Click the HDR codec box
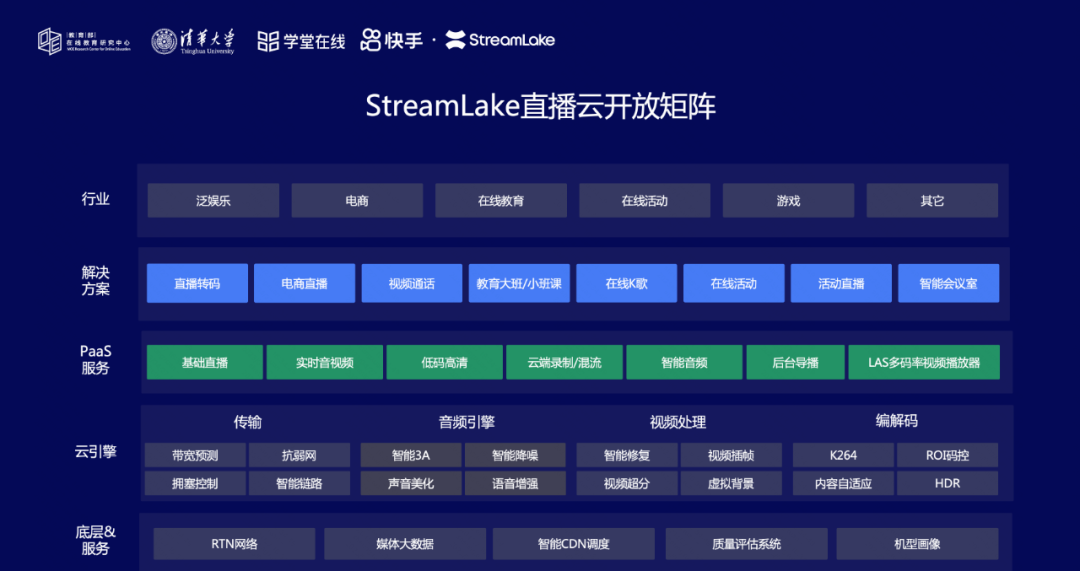The width and height of the screenshot is (1080, 571). tap(947, 484)
